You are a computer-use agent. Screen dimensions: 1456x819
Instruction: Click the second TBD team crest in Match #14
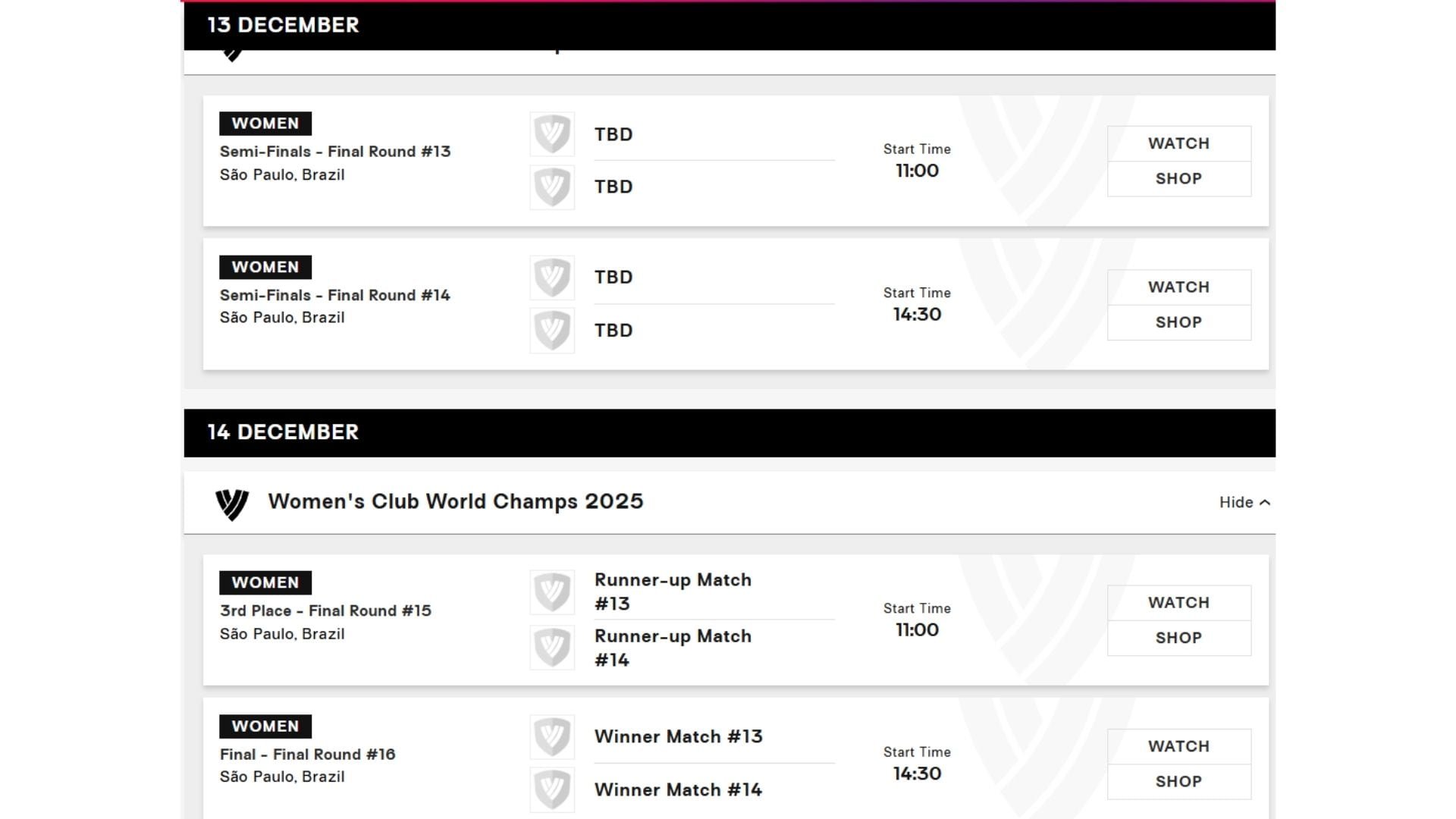(x=552, y=331)
